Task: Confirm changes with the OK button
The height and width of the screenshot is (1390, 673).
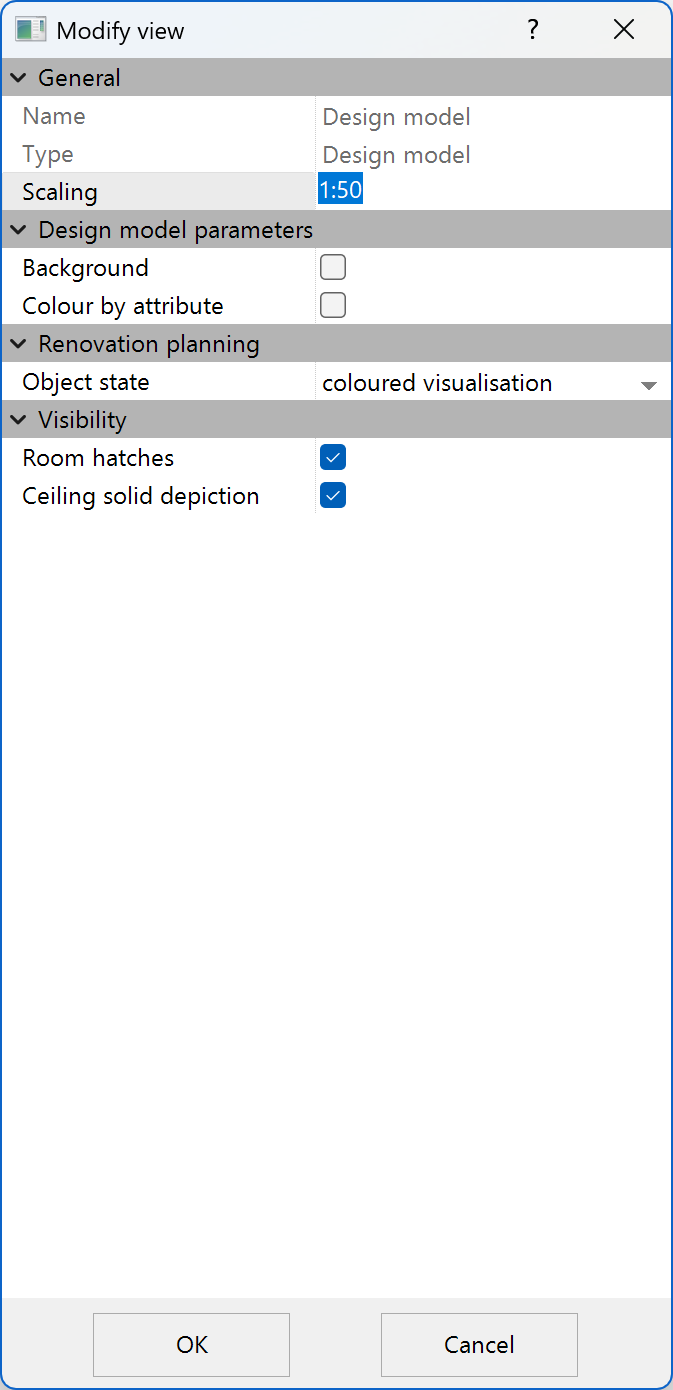Action: click(x=190, y=1344)
